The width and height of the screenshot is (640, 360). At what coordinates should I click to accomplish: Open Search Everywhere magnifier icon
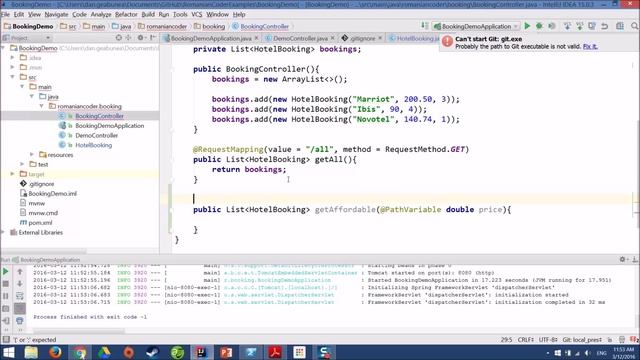click(x=635, y=26)
